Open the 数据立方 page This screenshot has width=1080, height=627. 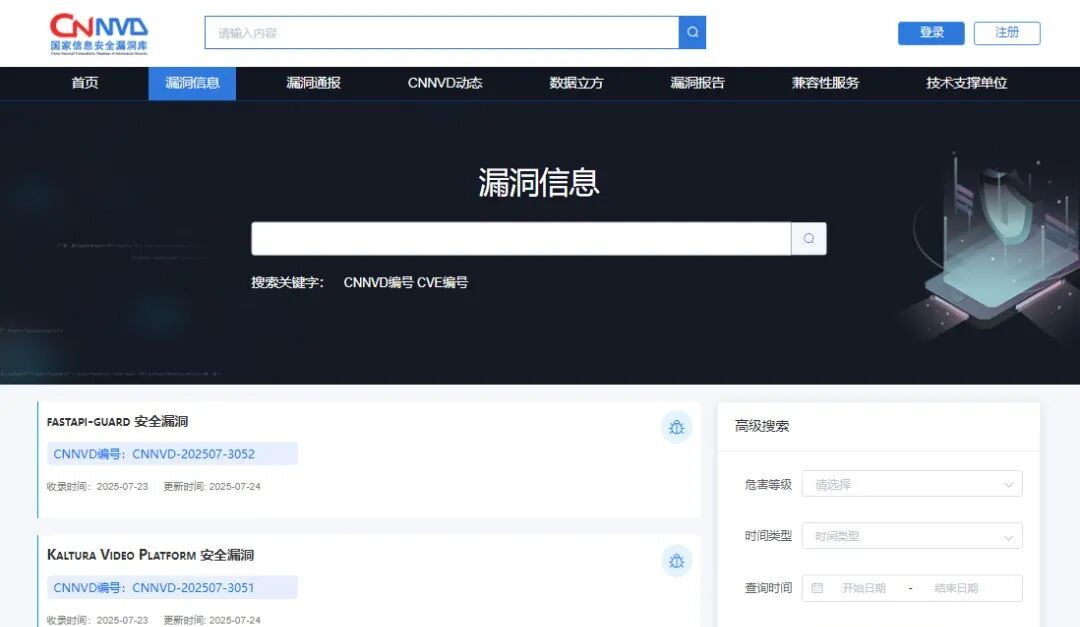click(576, 83)
